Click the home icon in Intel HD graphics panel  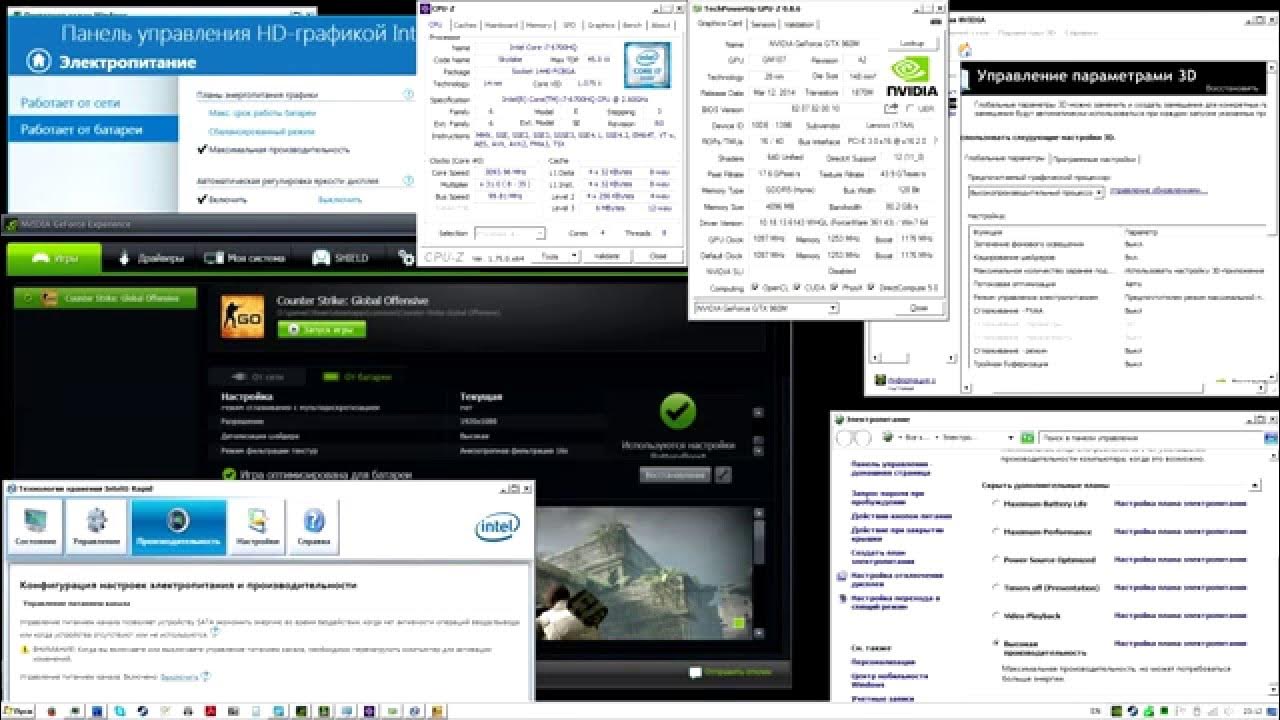(x=38, y=61)
